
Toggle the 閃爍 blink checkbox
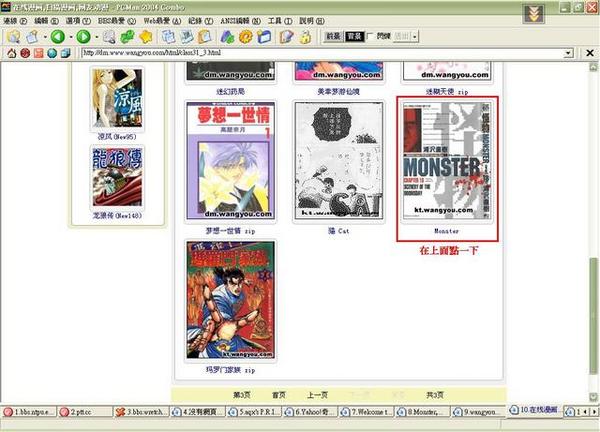(x=370, y=36)
